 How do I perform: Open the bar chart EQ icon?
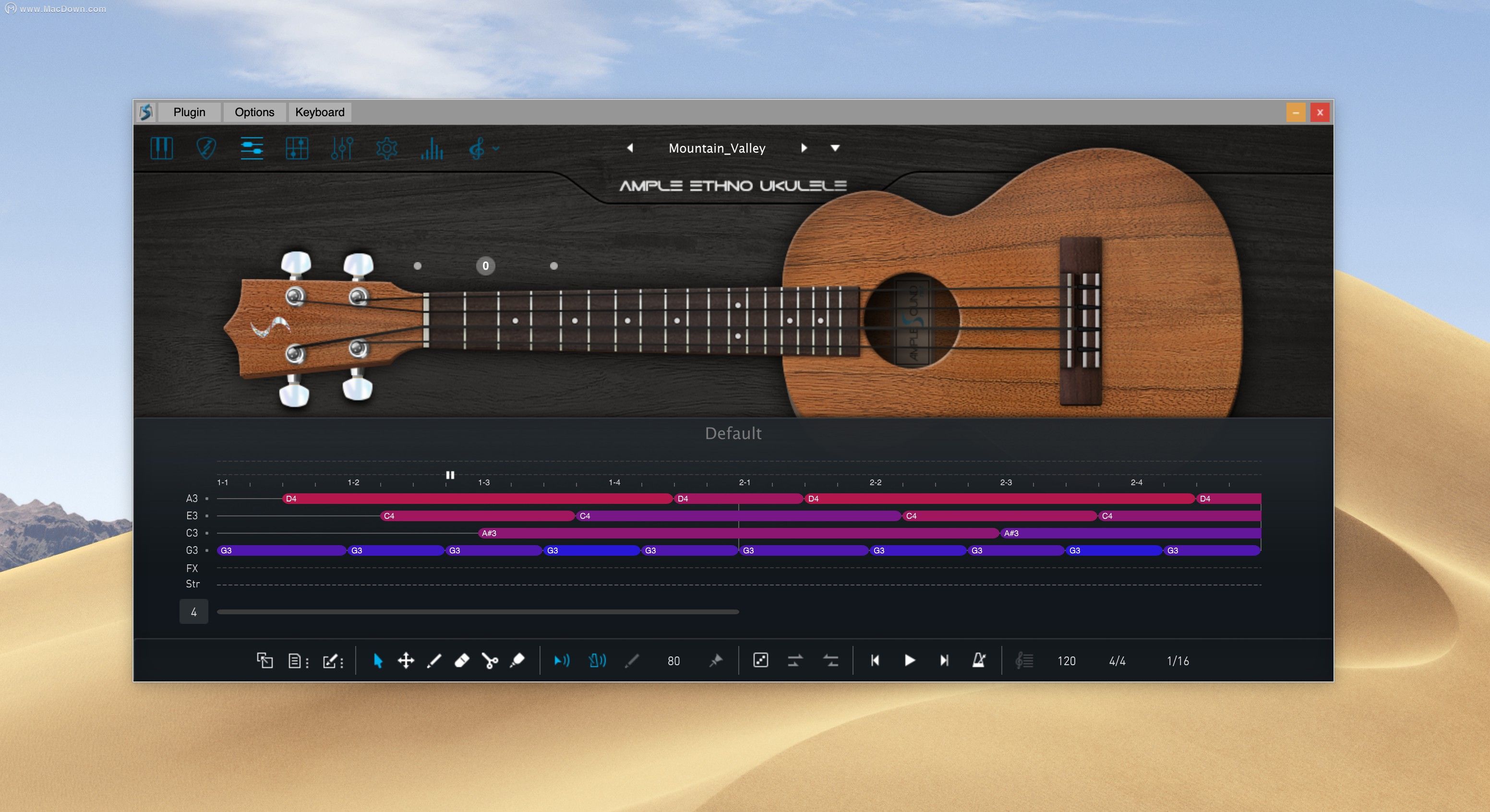tap(432, 149)
